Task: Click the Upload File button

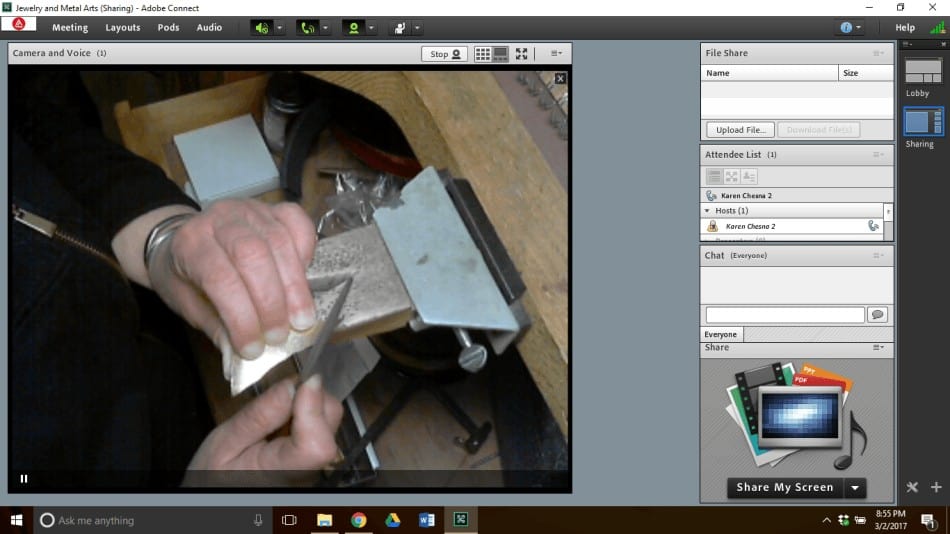Action: click(740, 130)
